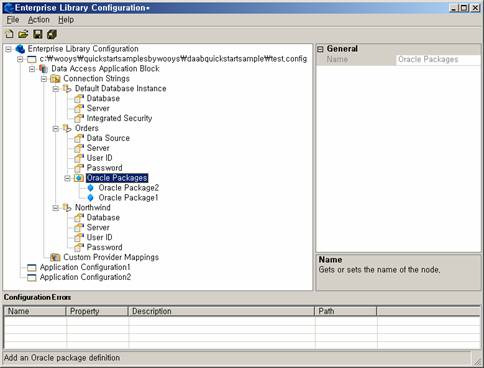Select the Integrated Security label
The width and height of the screenshot is (484, 368).
119,118
